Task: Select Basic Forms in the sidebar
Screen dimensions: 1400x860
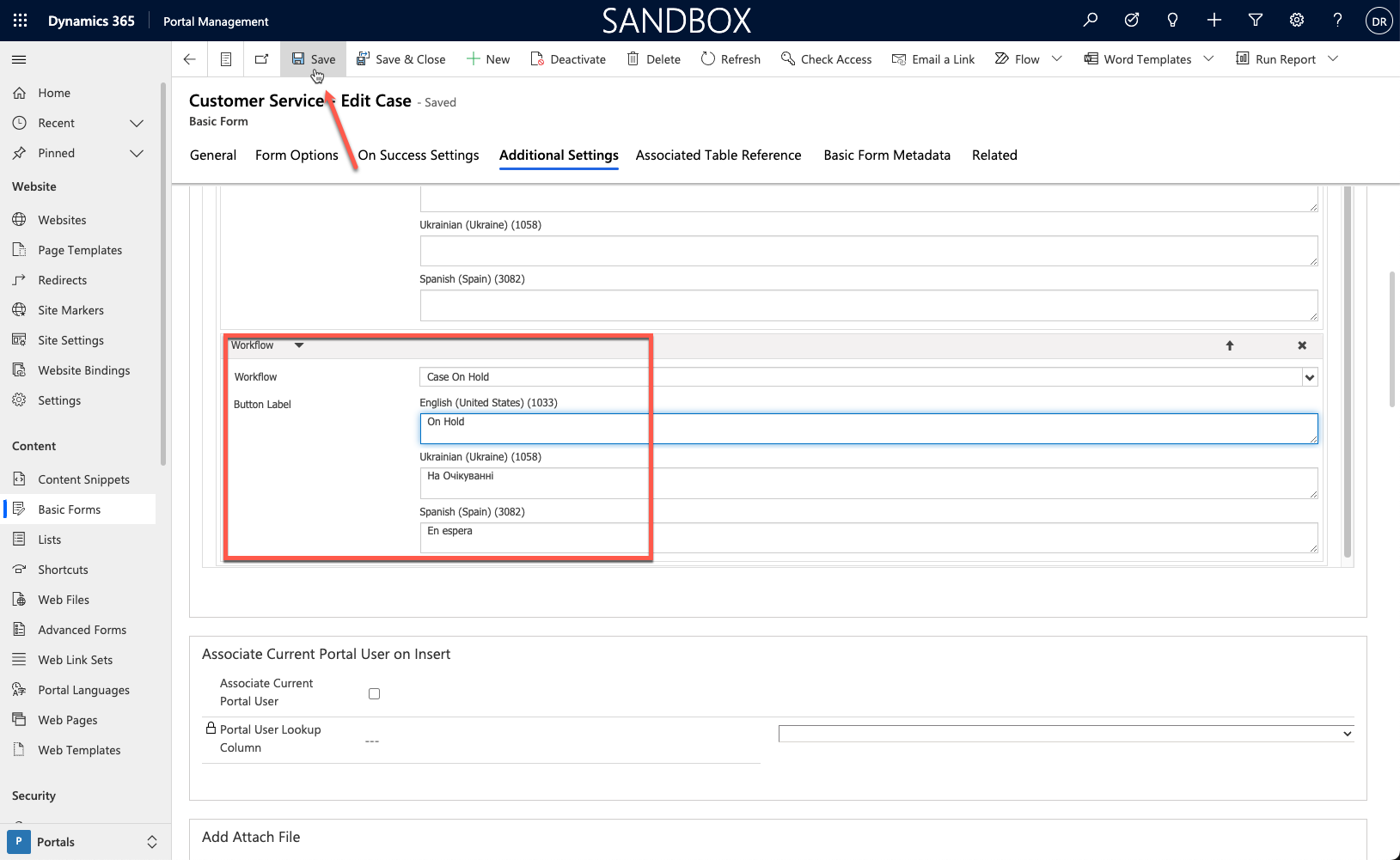Action: 69,509
